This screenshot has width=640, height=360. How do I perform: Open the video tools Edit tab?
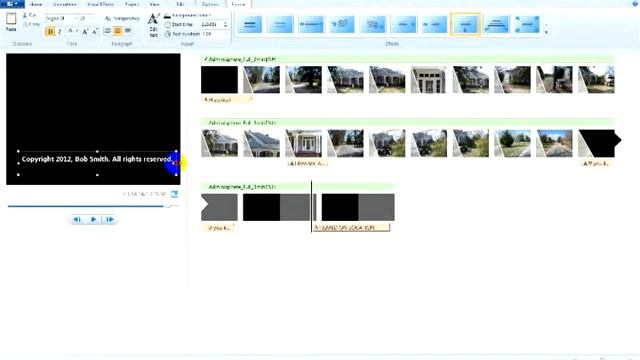[x=180, y=4]
